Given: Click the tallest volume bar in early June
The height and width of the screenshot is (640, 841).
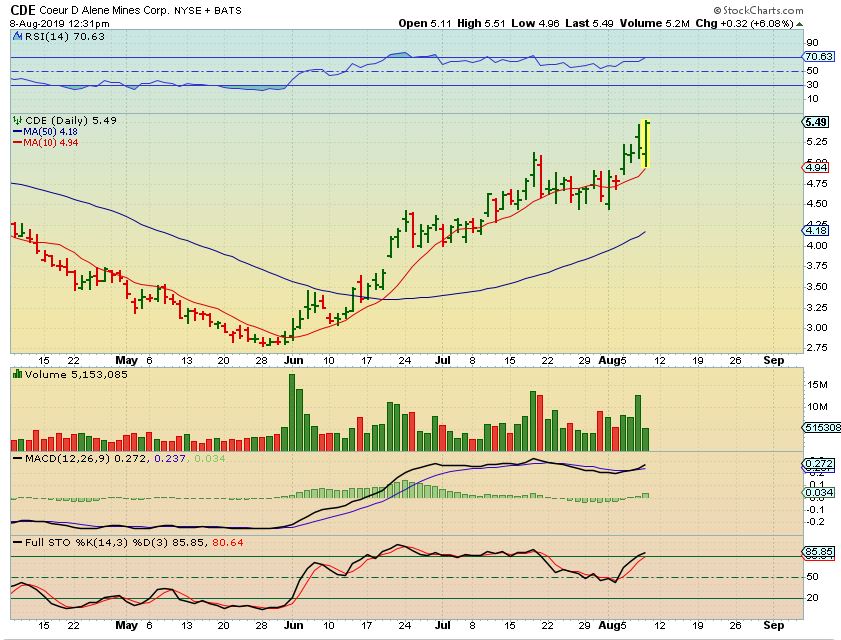Looking at the screenshot, I should [x=292, y=412].
